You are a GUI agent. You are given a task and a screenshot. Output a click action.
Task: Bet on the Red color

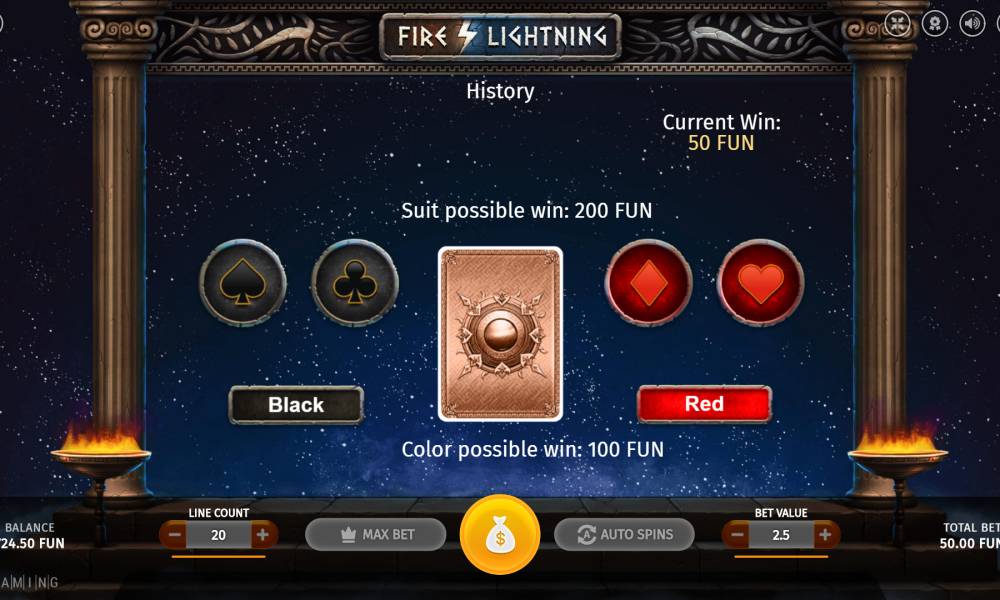pyautogui.click(x=704, y=404)
